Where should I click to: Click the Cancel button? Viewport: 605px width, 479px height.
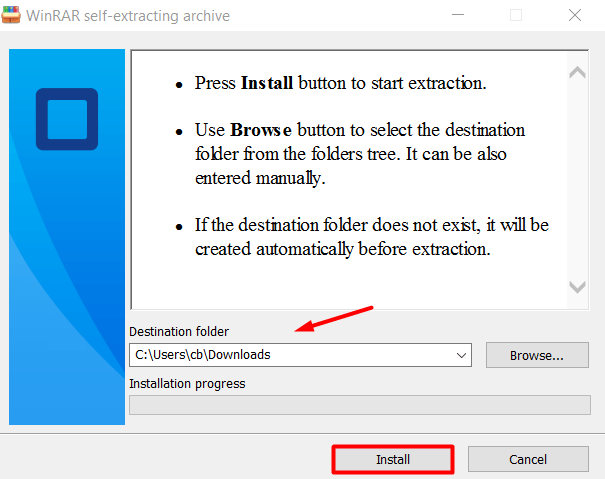tap(528, 459)
